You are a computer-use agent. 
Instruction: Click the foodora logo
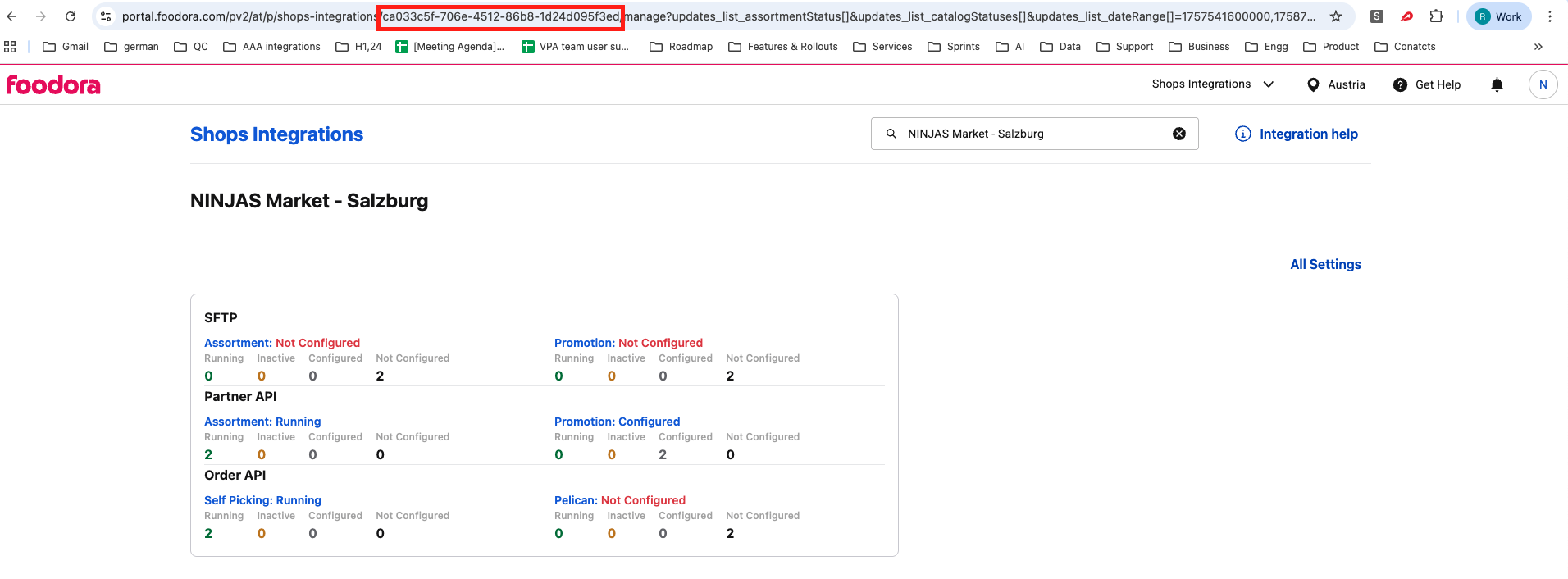tap(53, 84)
